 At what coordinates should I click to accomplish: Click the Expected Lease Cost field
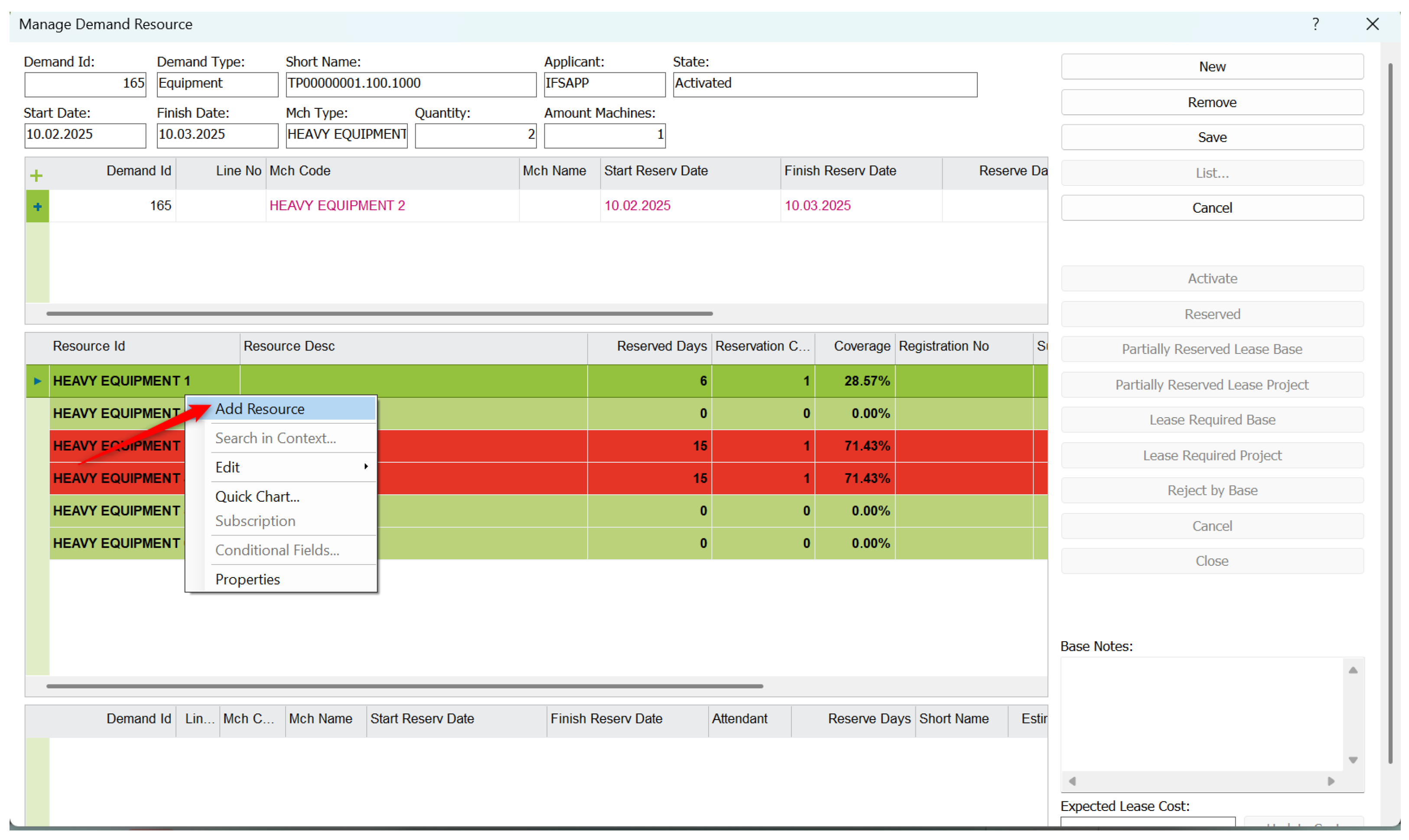coord(1148,821)
